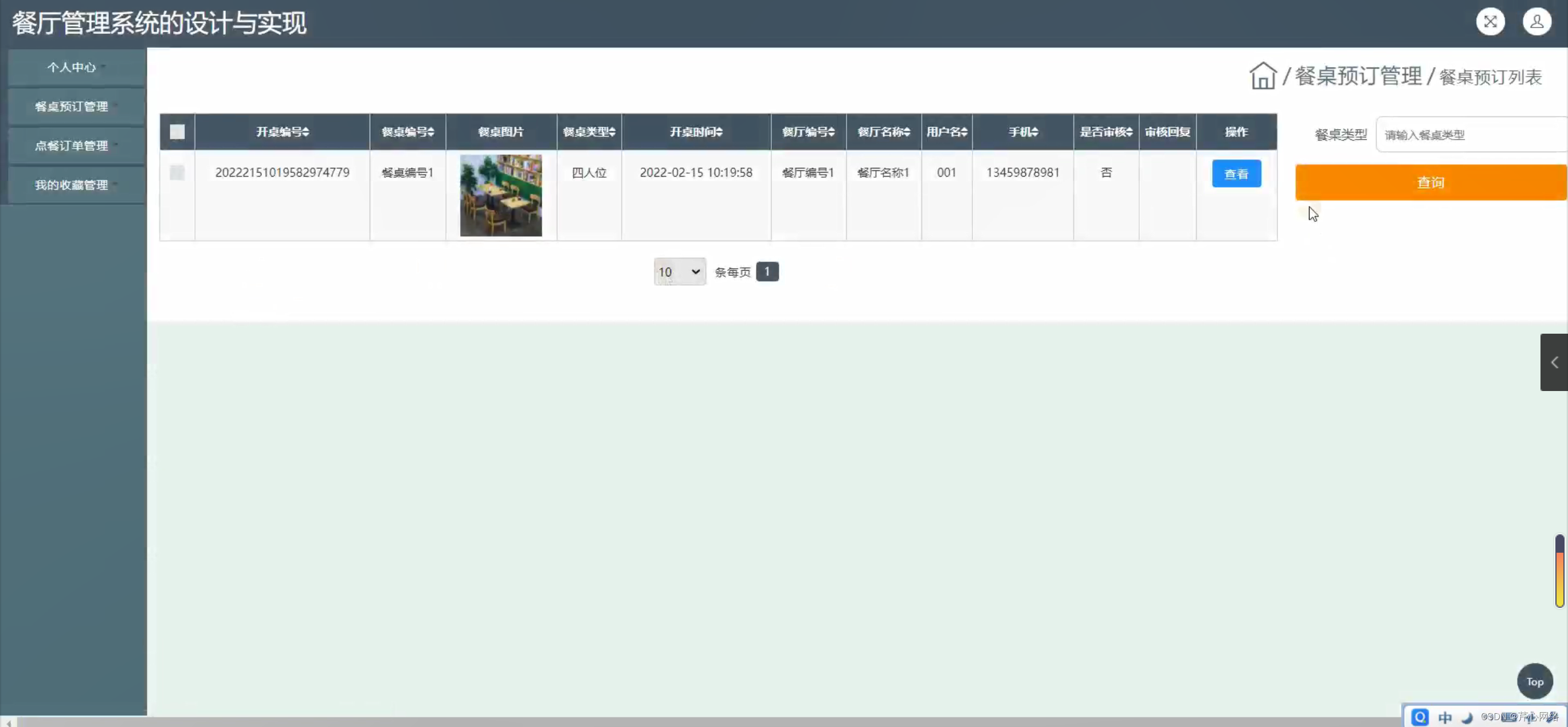
Task: Expand the 个人中心 sidebar menu
Action: (x=72, y=68)
